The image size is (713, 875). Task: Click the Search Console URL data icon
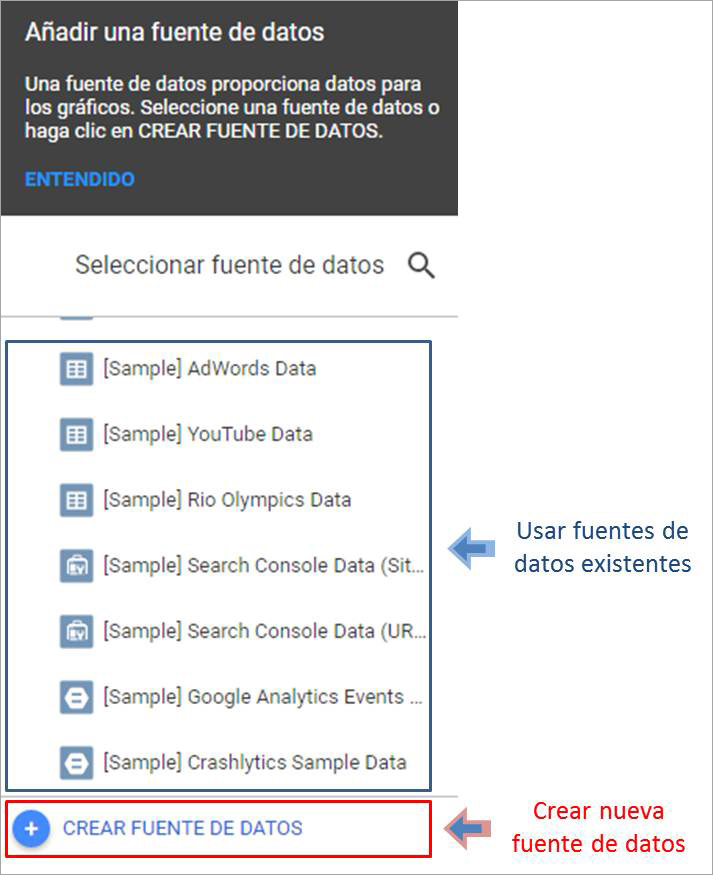[x=76, y=632]
